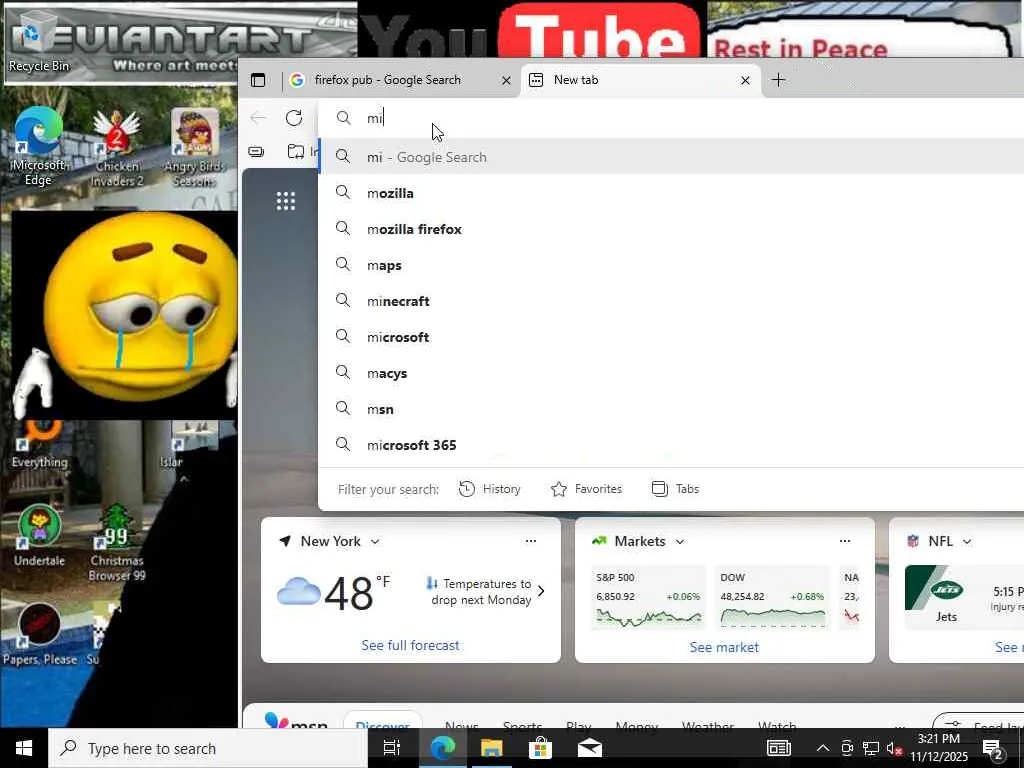
Task: Open the imported favorites folder icon
Action: 296,152
